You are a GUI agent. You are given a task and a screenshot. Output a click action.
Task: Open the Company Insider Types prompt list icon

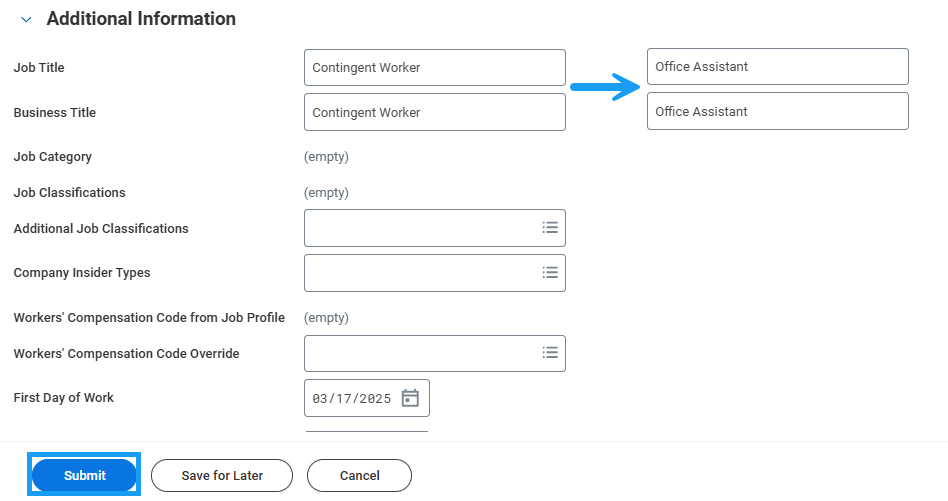[x=549, y=272]
